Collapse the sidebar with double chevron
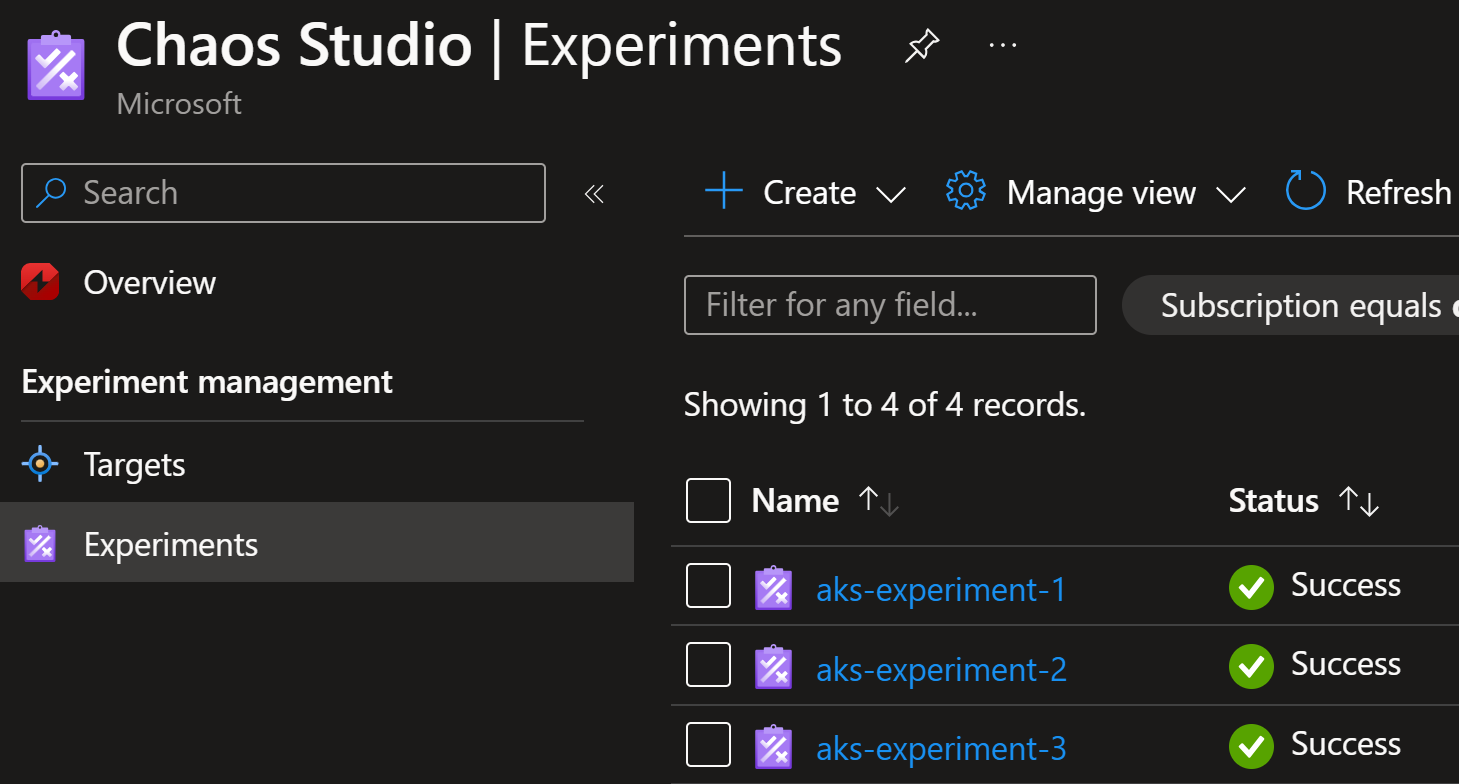Viewport: 1459px width, 784px height. point(594,193)
